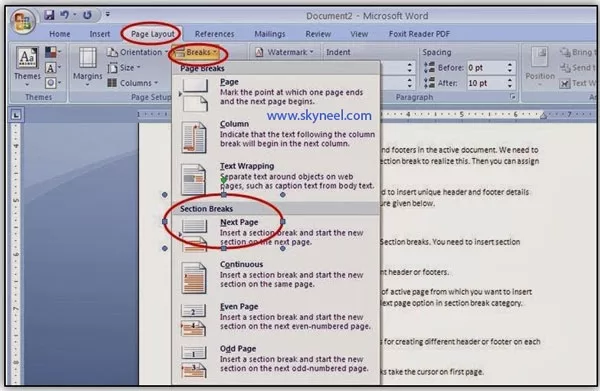Open Theme Fonts dropdown

(x=53, y=68)
